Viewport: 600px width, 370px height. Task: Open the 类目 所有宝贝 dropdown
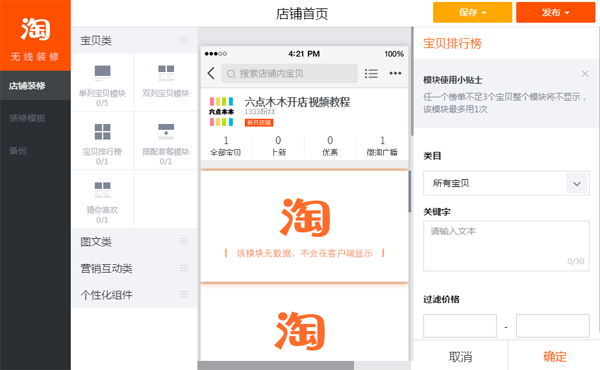(x=506, y=183)
